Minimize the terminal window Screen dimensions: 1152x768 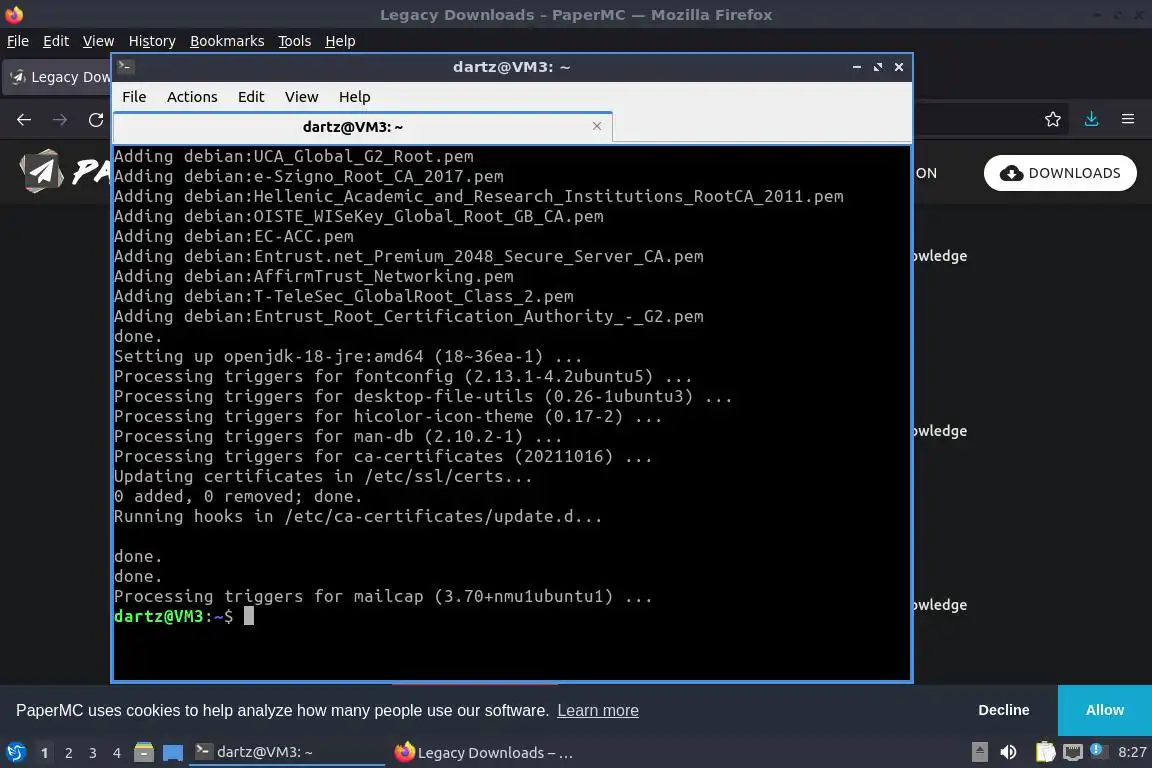(857, 67)
